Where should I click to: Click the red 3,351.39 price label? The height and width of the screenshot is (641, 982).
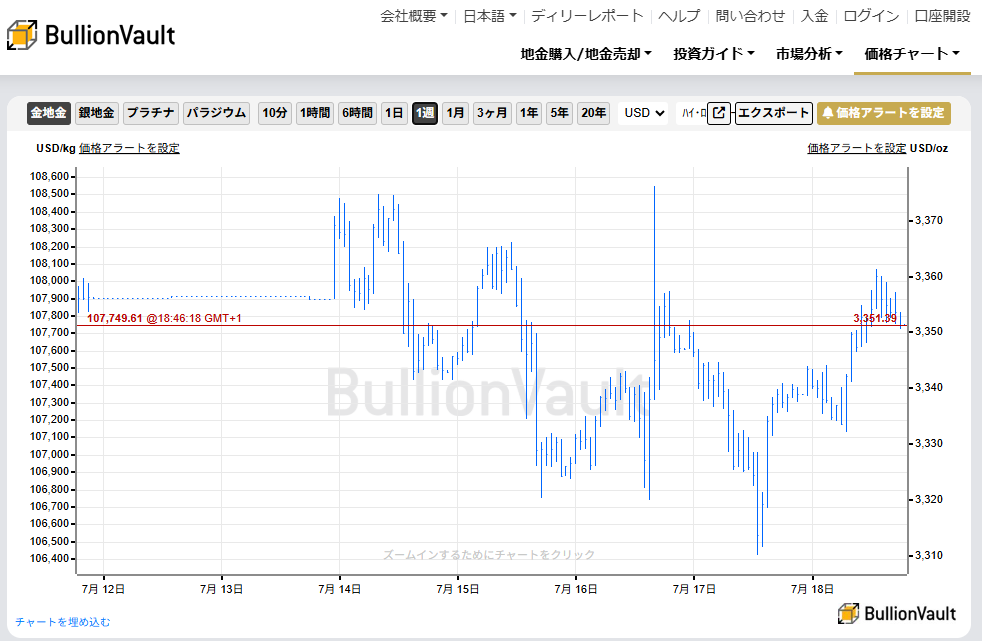point(875,319)
